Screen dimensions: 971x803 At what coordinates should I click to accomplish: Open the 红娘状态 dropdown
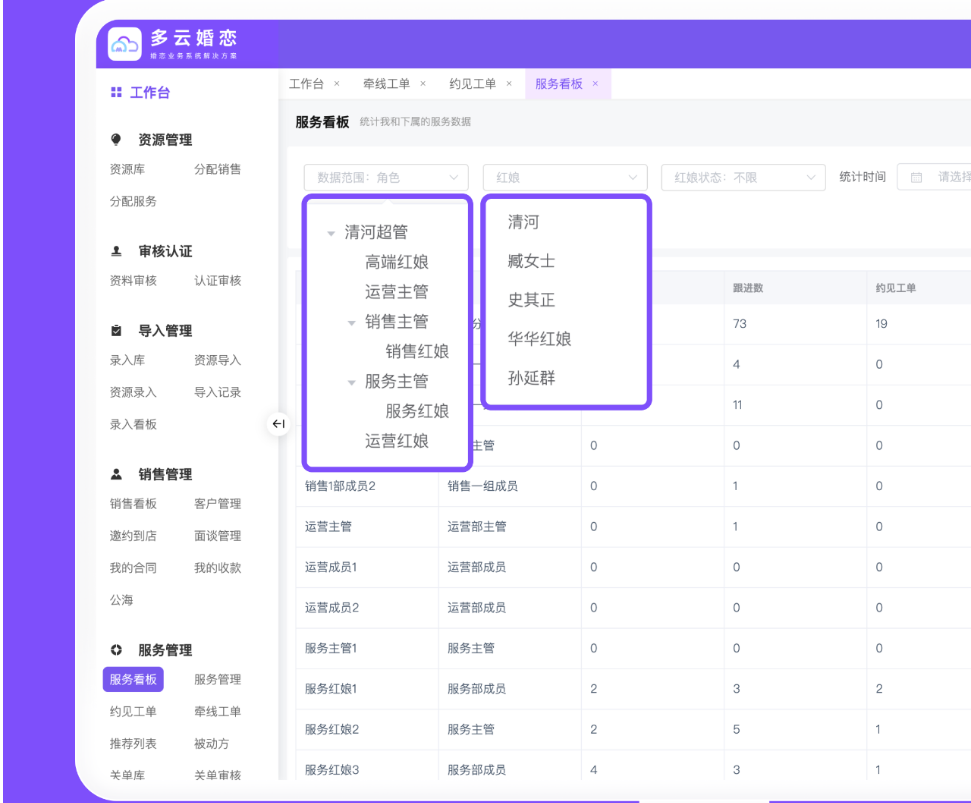point(742,178)
